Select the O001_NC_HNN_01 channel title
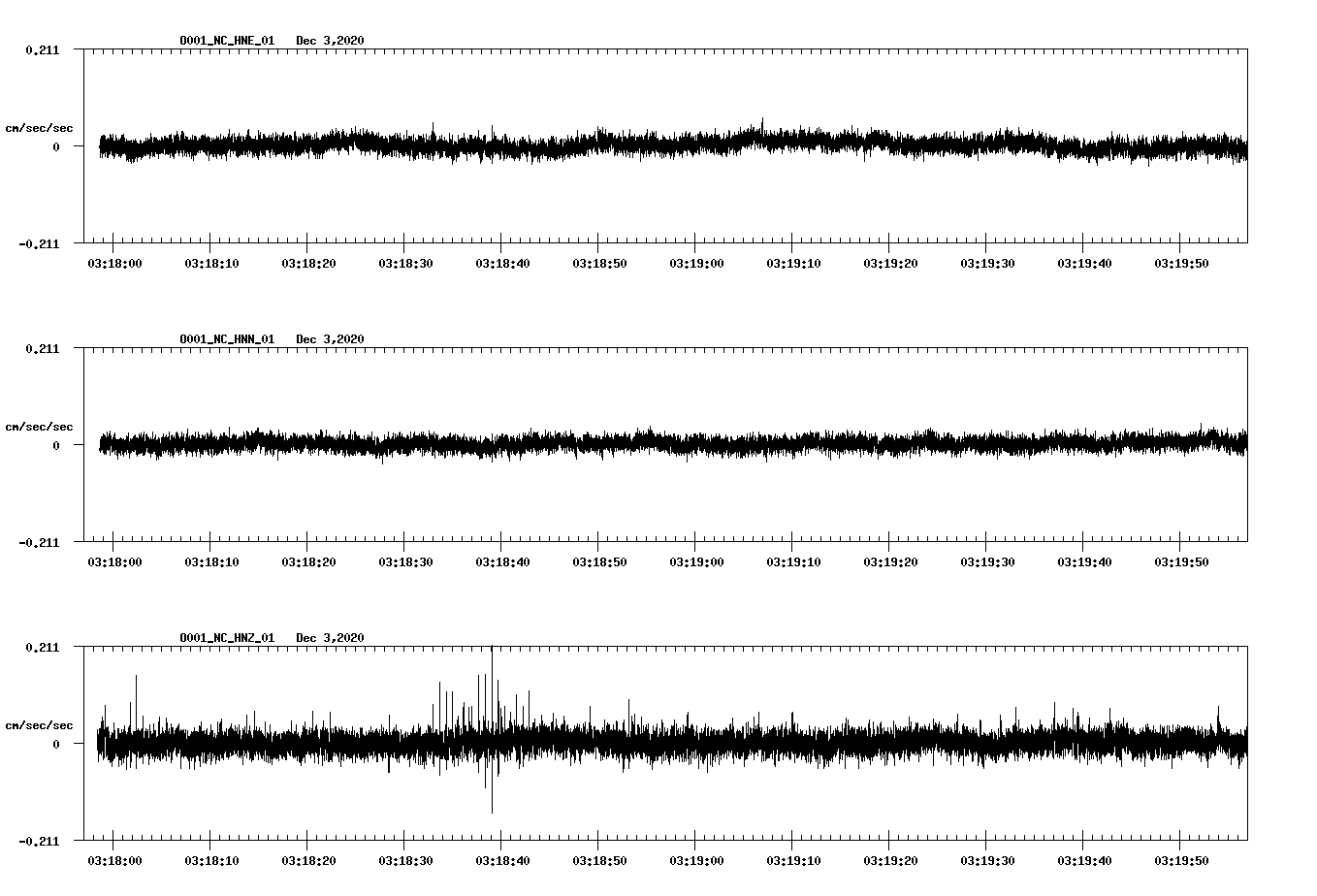The height and width of the screenshot is (896, 1317). (225, 340)
